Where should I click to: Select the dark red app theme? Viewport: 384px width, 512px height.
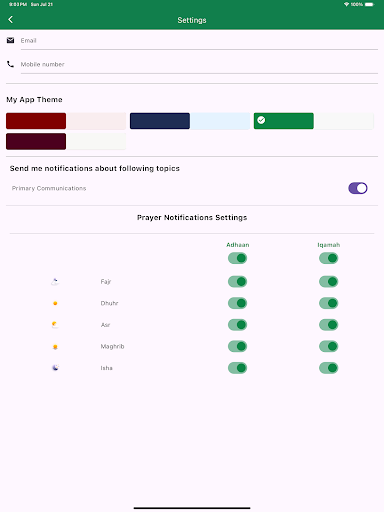click(66, 121)
